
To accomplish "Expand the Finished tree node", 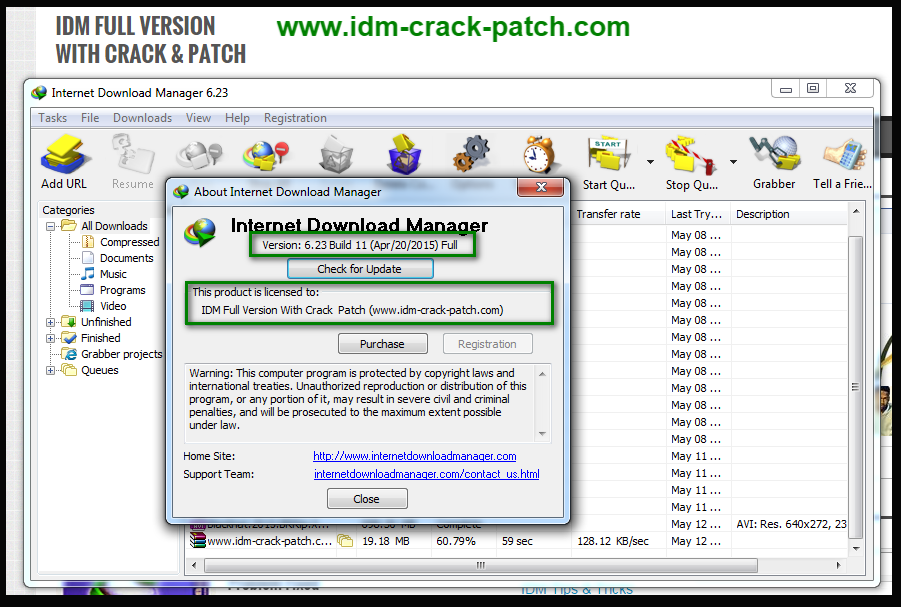I will (x=51, y=339).
